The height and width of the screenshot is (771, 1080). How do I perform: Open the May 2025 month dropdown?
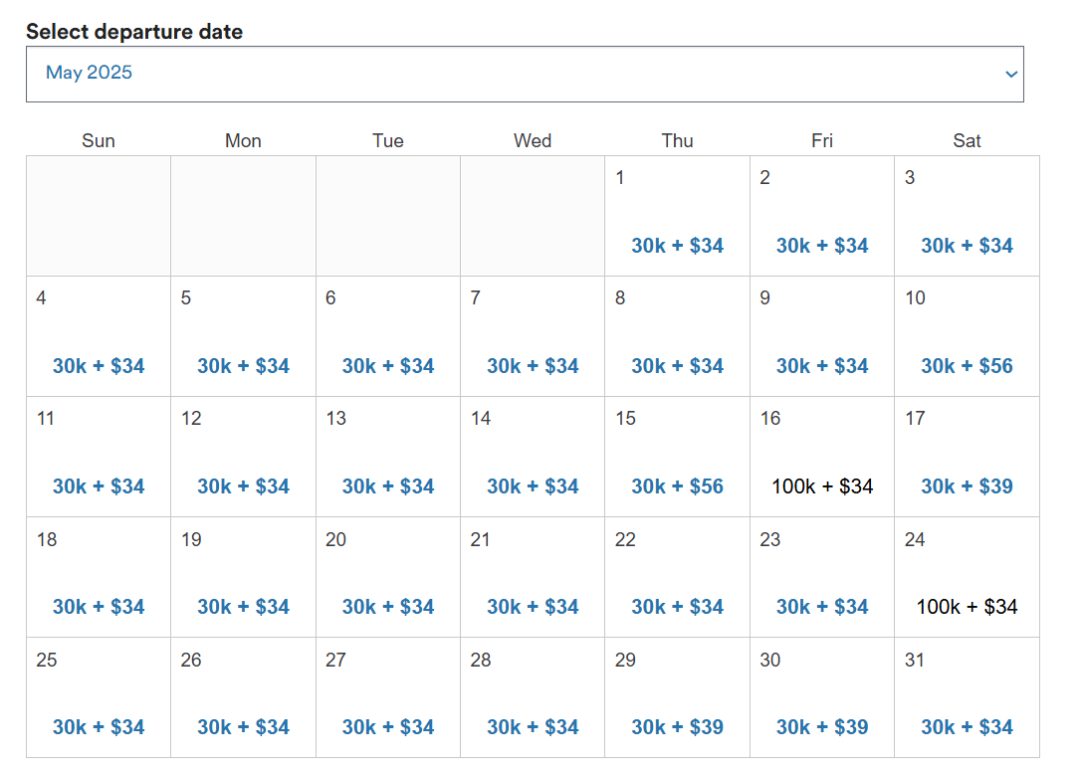pyautogui.click(x=525, y=74)
